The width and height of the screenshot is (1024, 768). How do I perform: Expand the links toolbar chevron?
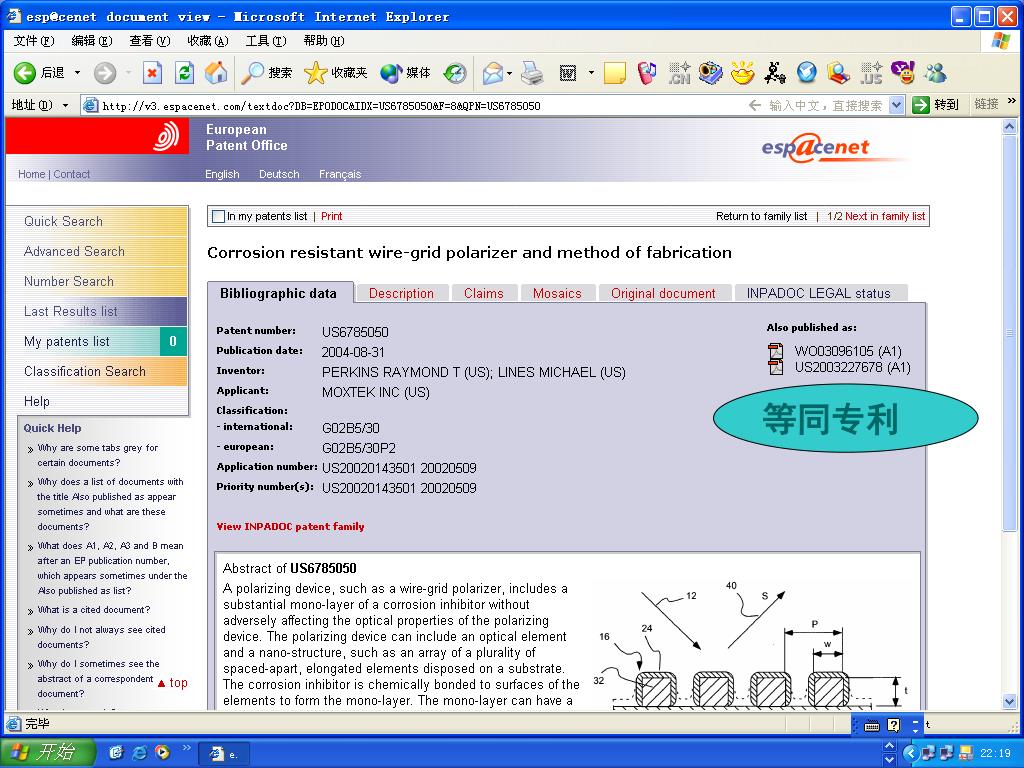pos(1012,101)
